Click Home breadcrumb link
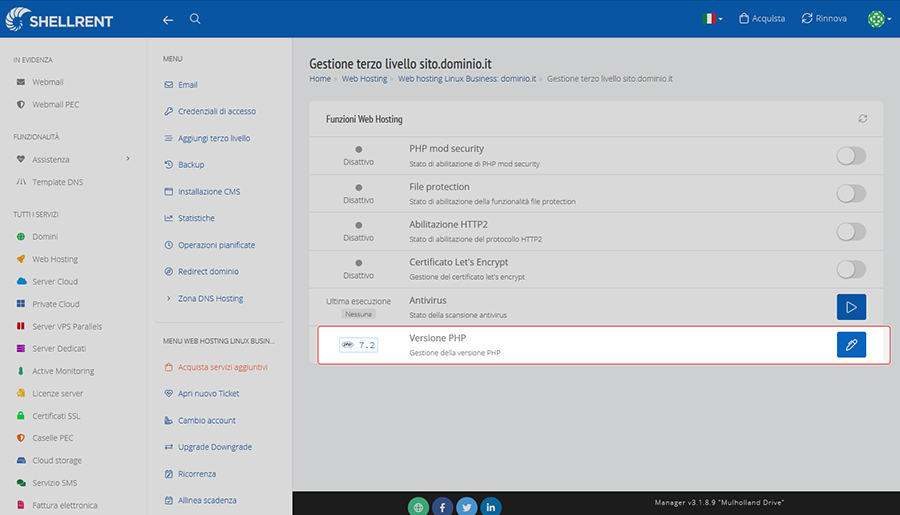 click(320, 79)
